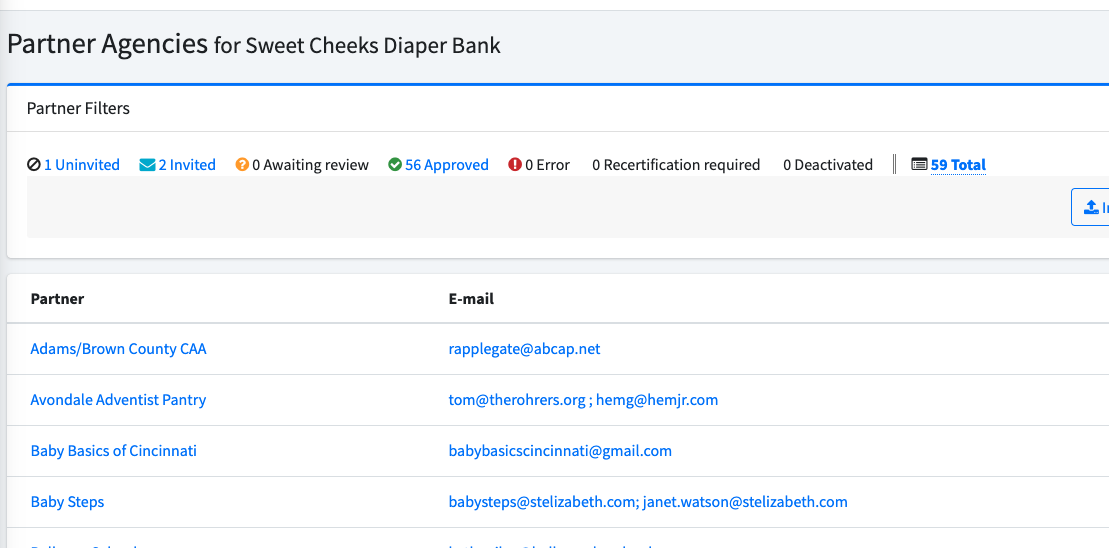
Task: Click the red Error exclamation icon
Action: [515, 165]
